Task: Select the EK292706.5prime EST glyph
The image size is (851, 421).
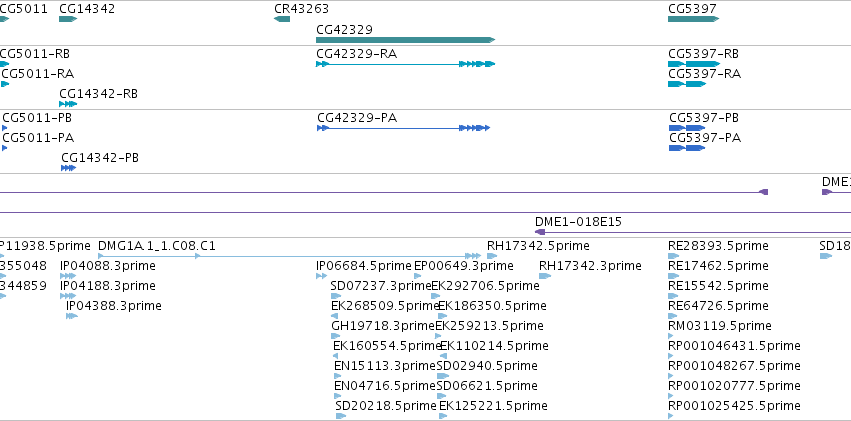Action: 435,296
